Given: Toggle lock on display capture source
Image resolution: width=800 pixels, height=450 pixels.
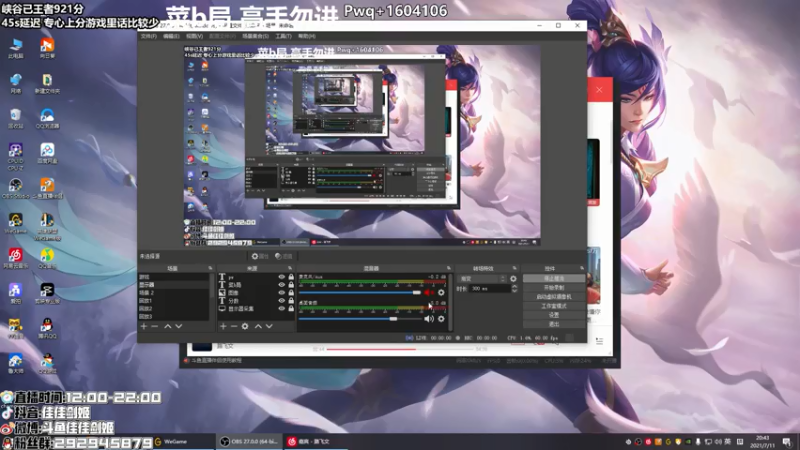Looking at the screenshot, I should [x=291, y=309].
